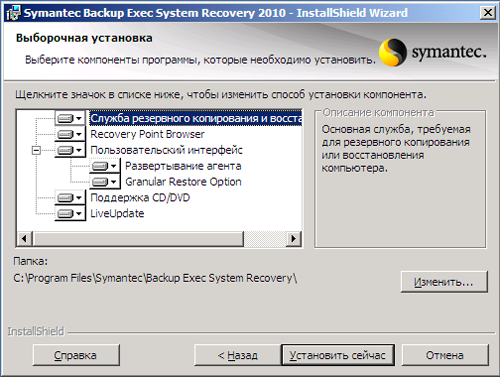The image size is (500, 377).
Task: Open Справка help button
Action: (76, 355)
